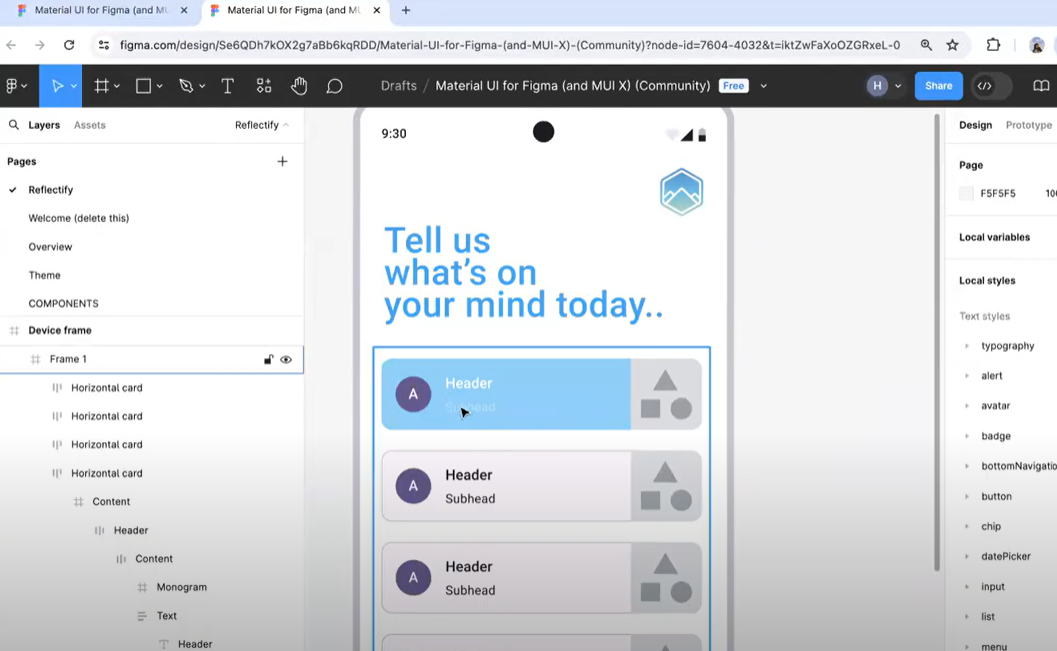
Task: Click the highlighted first Header card
Action: point(541,394)
